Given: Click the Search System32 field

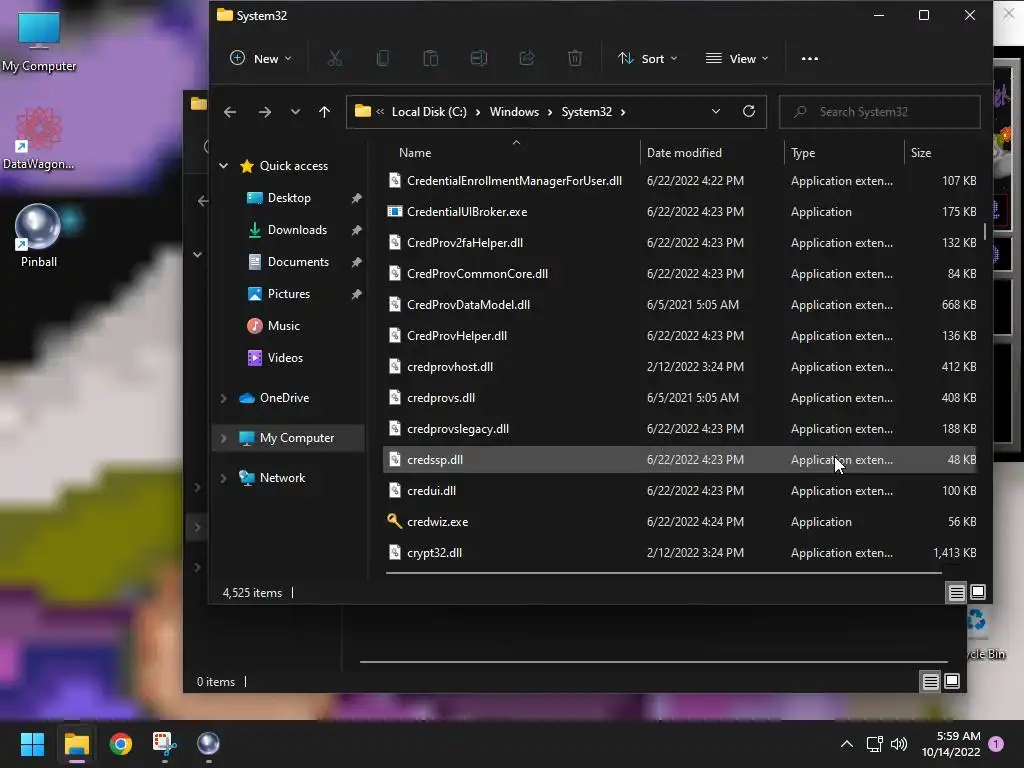Looking at the screenshot, I should (880, 112).
